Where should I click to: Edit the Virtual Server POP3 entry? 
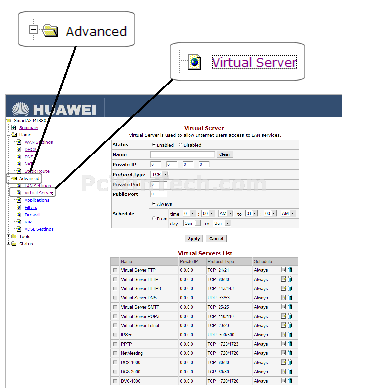pyautogui.click(x=283, y=316)
